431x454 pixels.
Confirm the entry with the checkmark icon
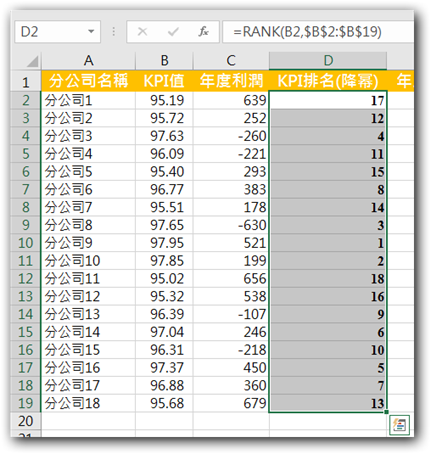(173, 32)
